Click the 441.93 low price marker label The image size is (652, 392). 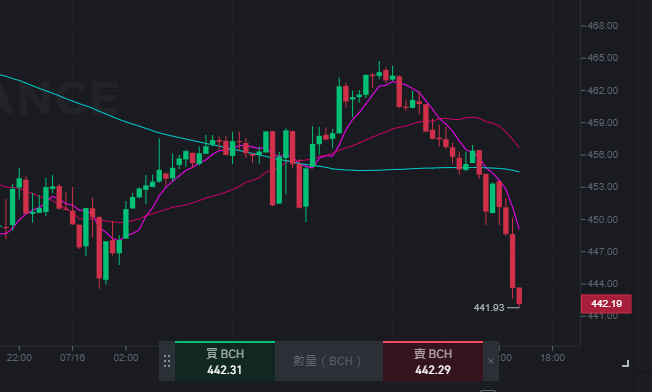[489, 308]
